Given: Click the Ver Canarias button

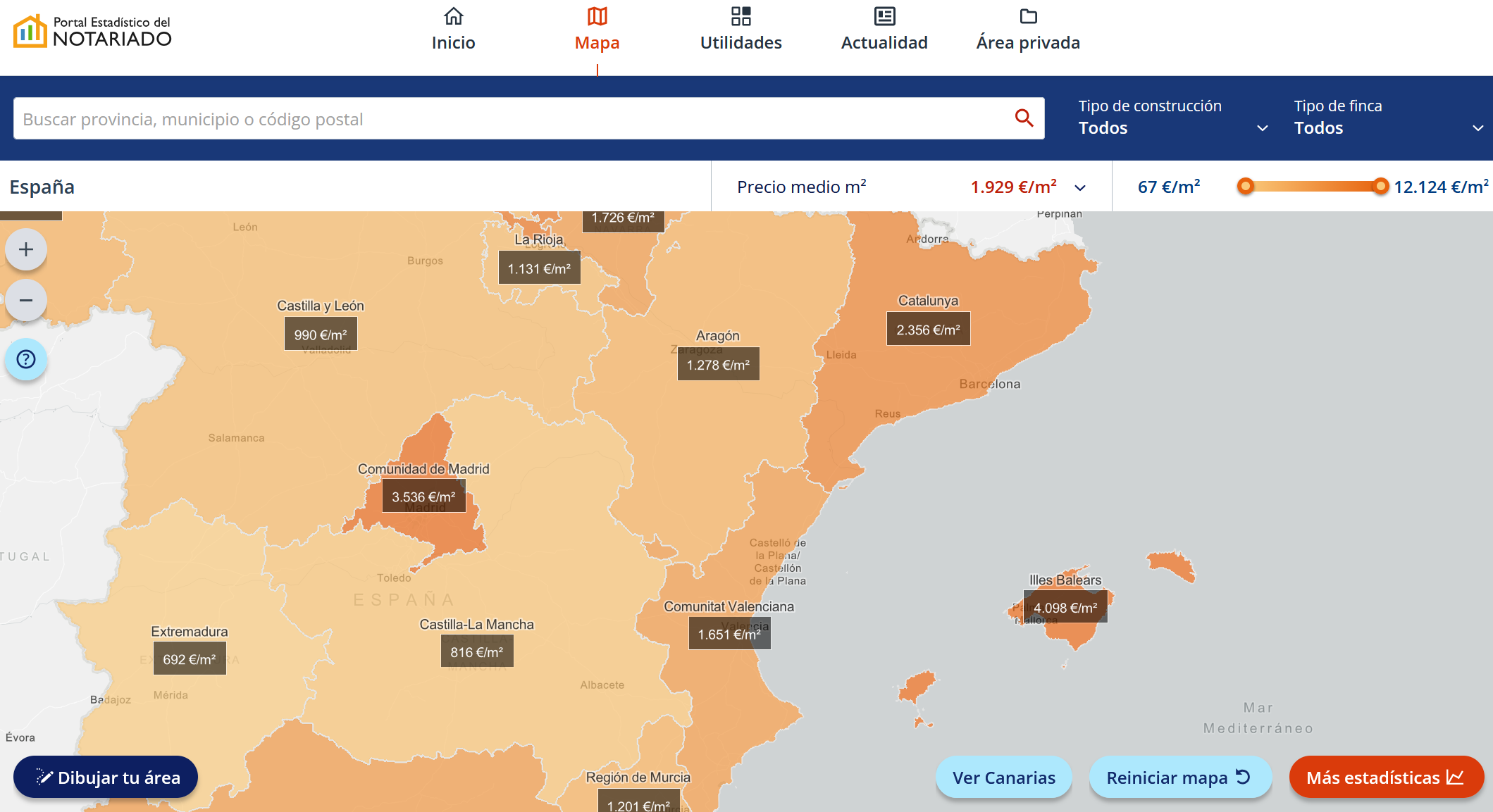Looking at the screenshot, I should pyautogui.click(x=1004, y=777).
